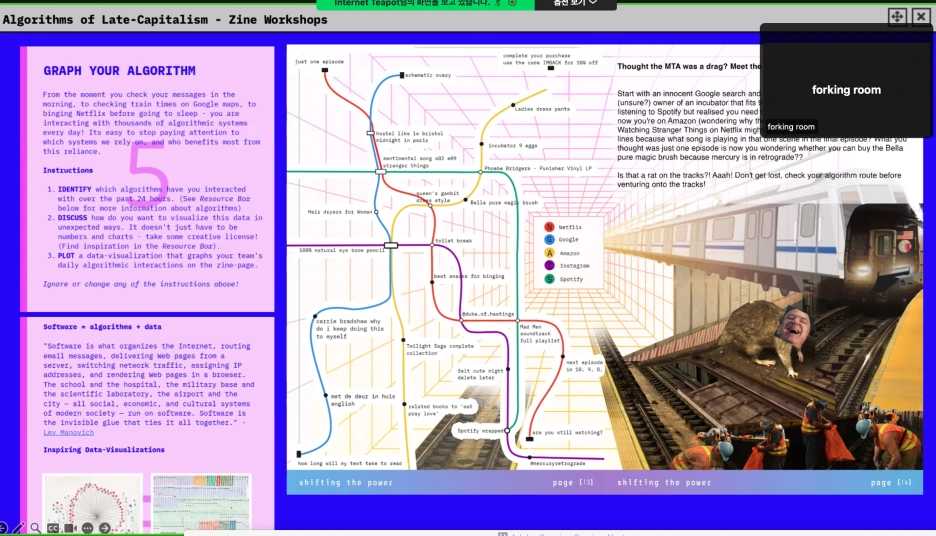Open the view options dropdown
936x536 pixels.
click(575, 4)
